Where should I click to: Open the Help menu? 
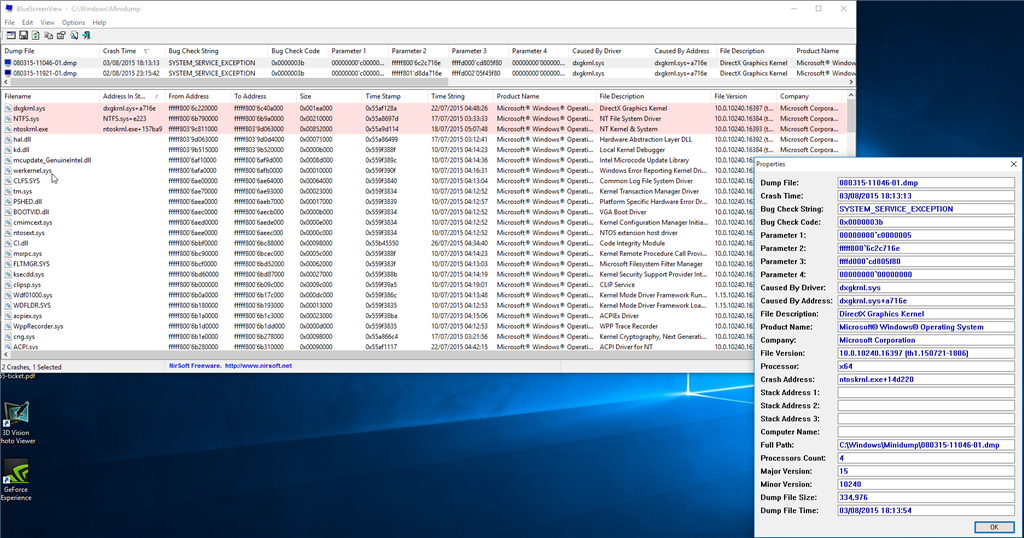(99, 22)
